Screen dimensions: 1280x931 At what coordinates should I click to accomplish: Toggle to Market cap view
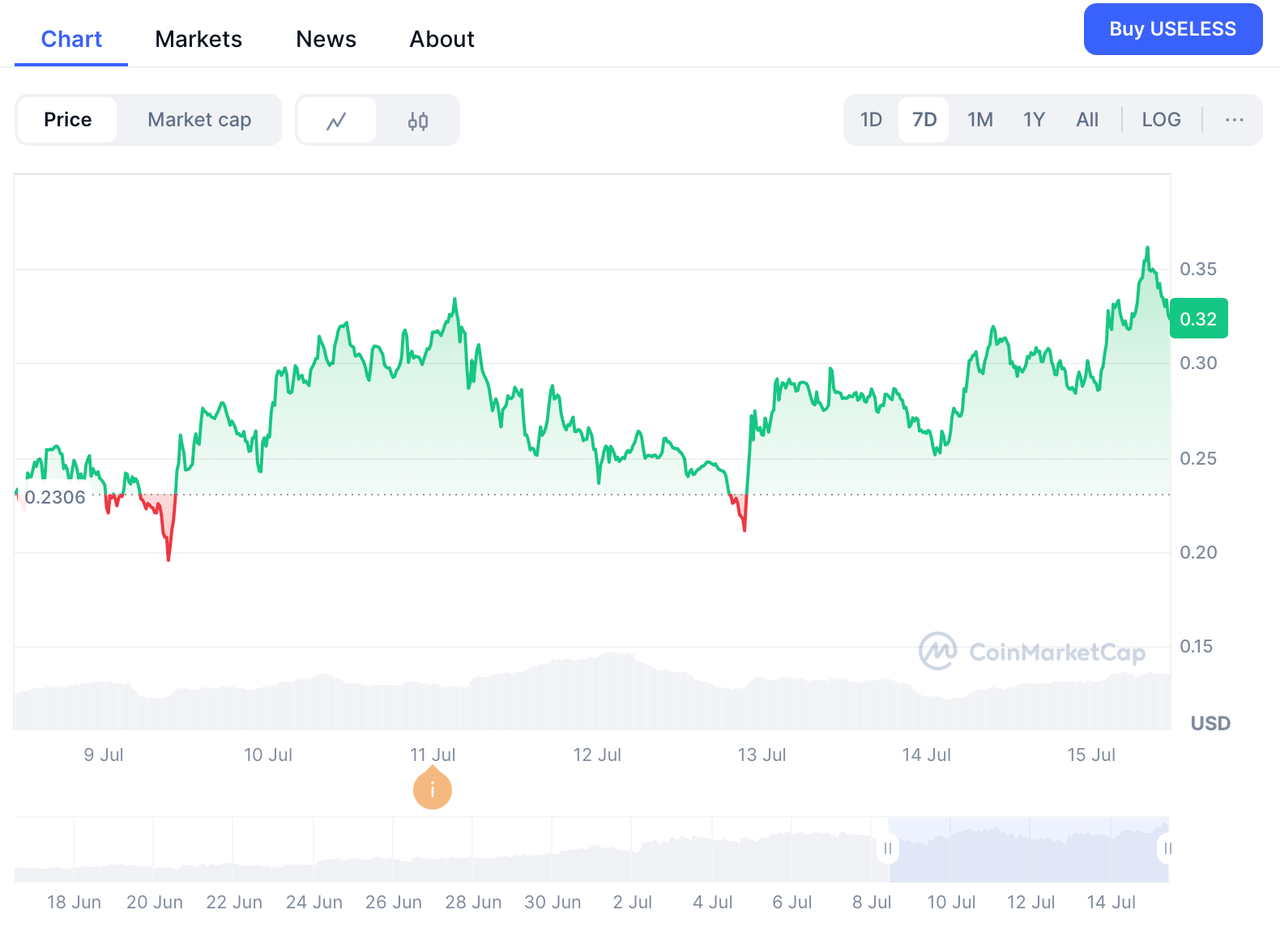[200, 119]
